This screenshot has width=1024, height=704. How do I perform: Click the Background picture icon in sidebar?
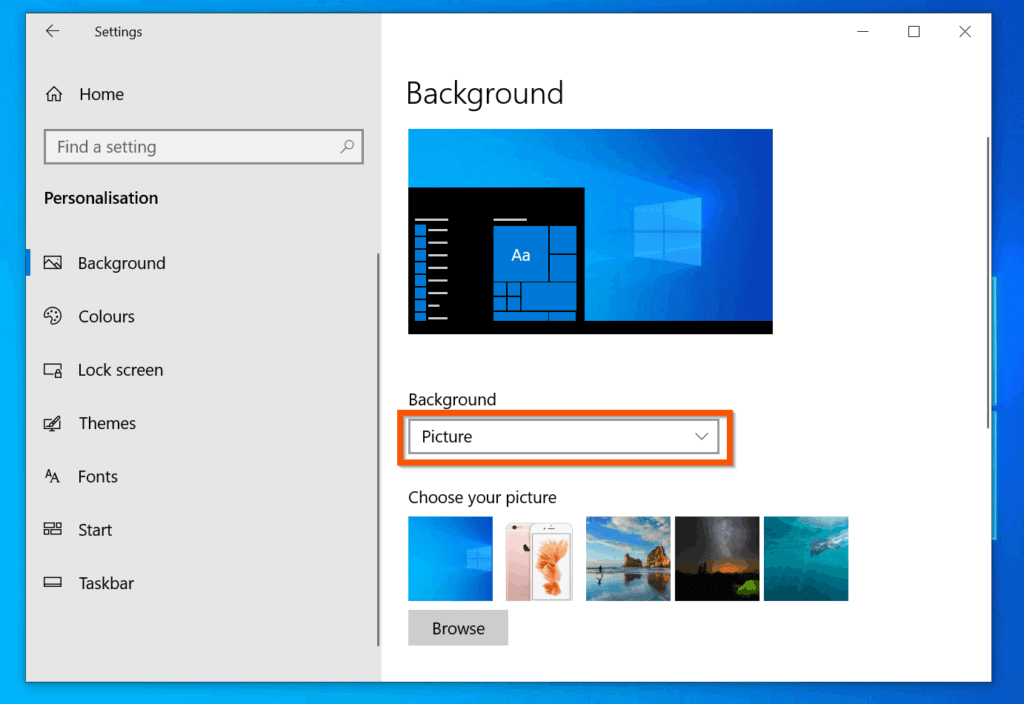[x=53, y=263]
